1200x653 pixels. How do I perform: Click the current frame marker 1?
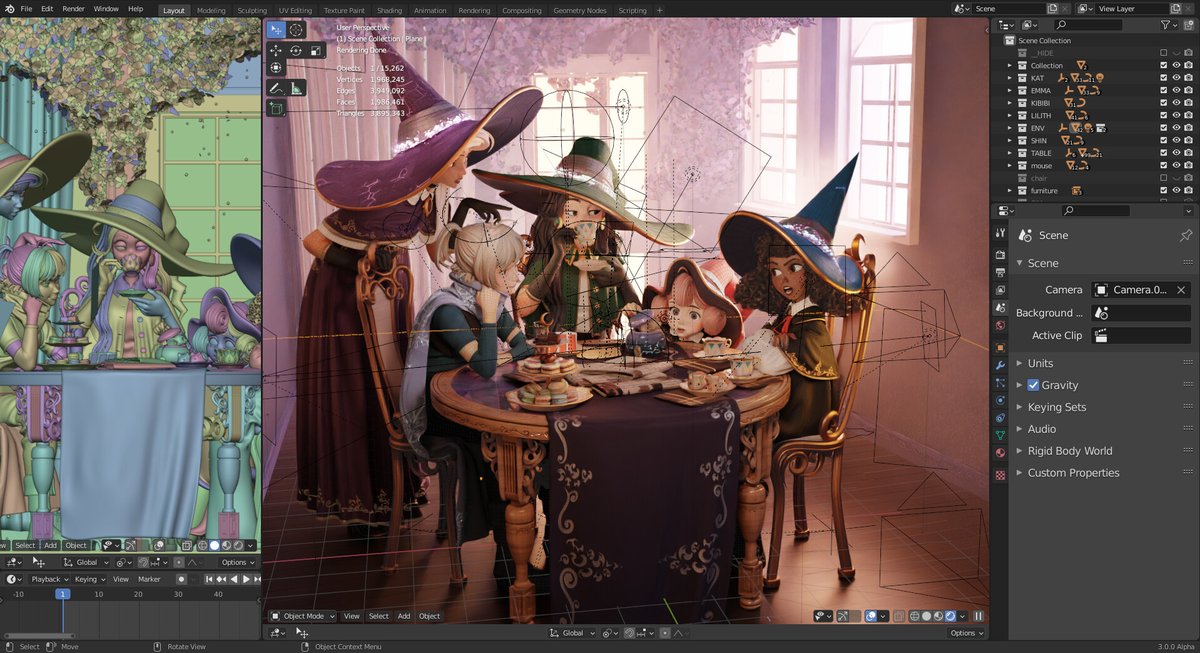(x=62, y=594)
